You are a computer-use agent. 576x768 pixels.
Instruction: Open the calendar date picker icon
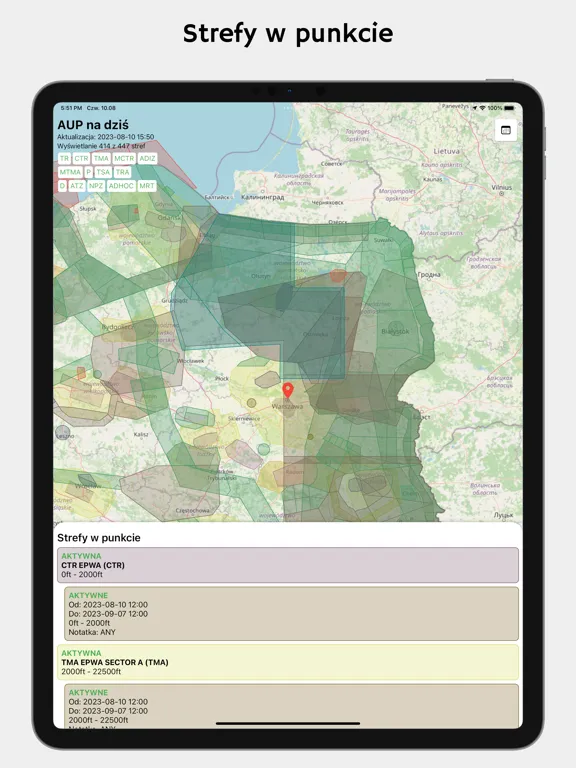point(505,130)
